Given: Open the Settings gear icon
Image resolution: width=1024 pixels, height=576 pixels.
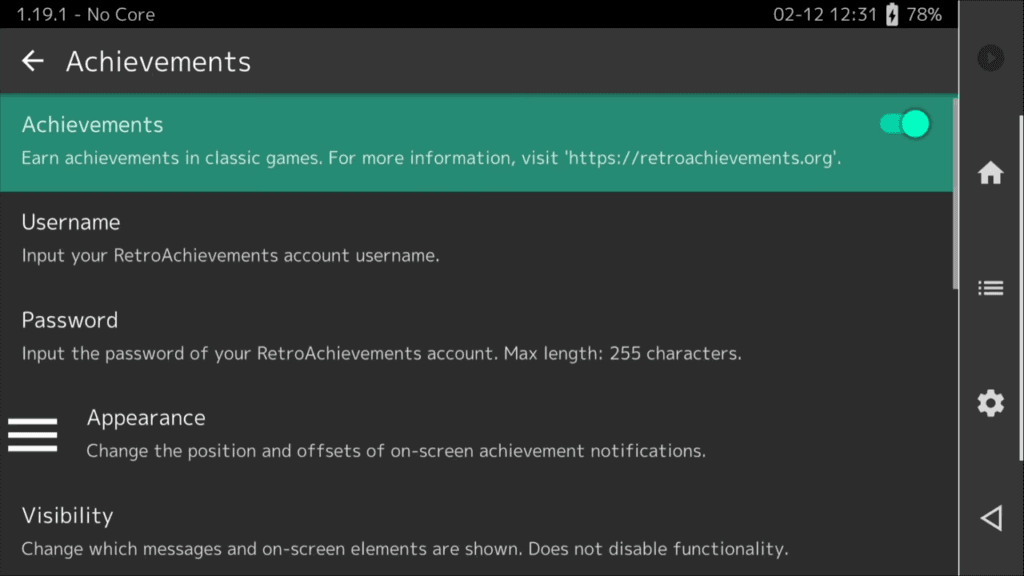Looking at the screenshot, I should pos(990,403).
